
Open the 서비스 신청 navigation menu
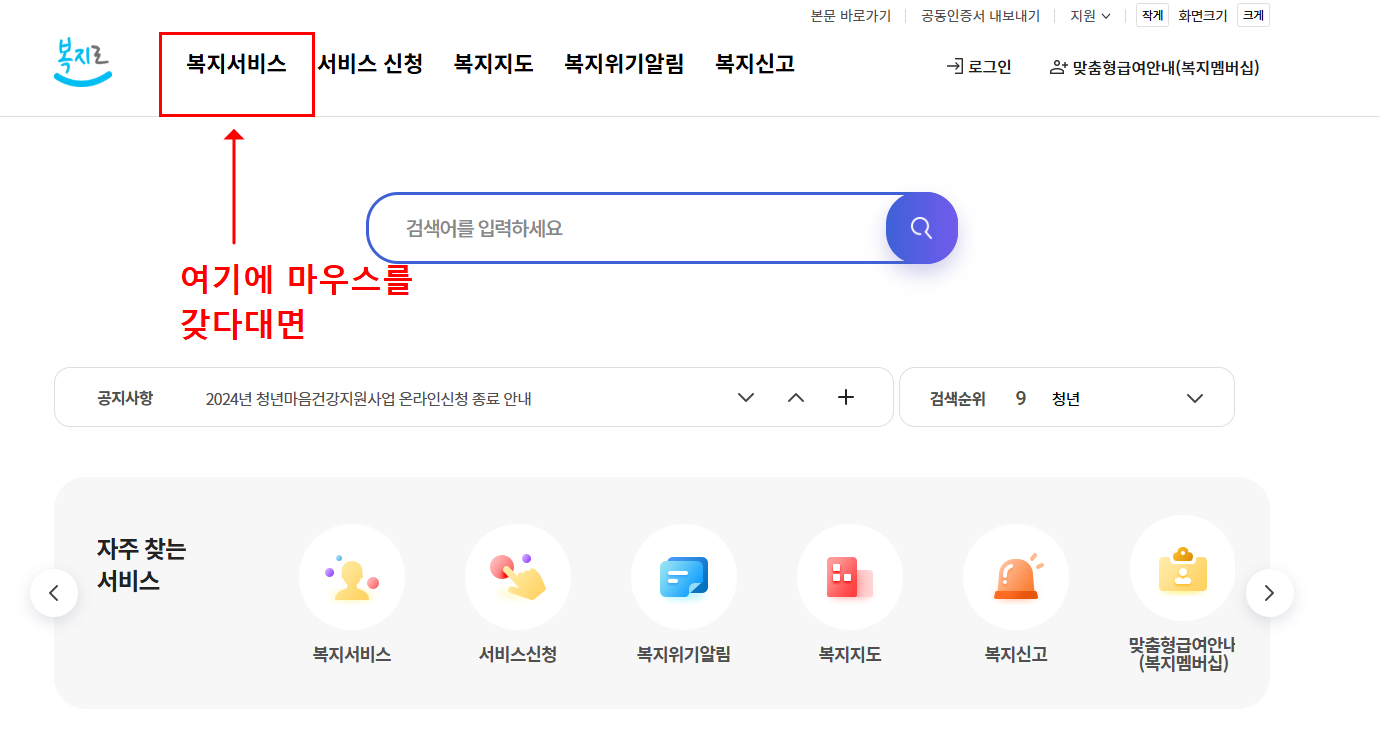(x=369, y=62)
